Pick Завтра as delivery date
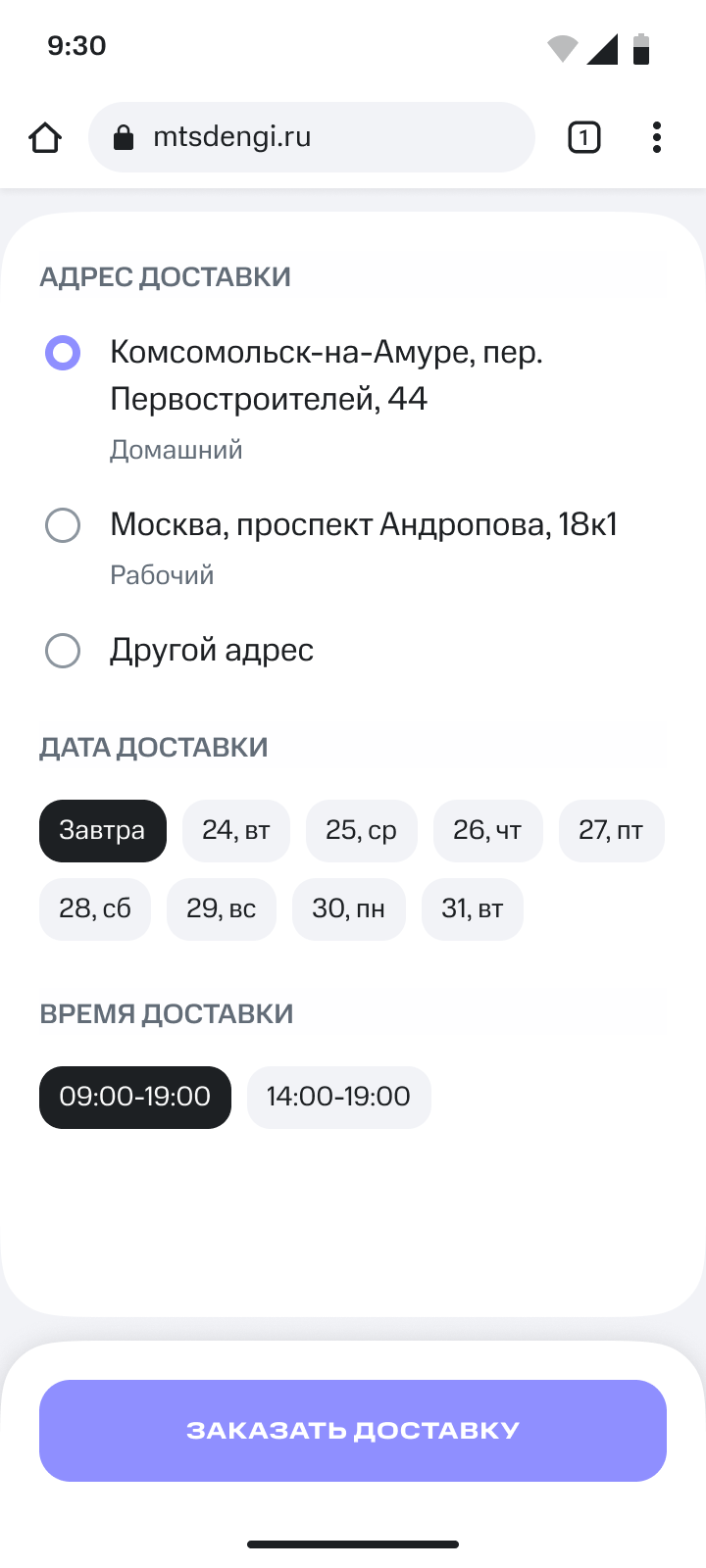 point(103,831)
